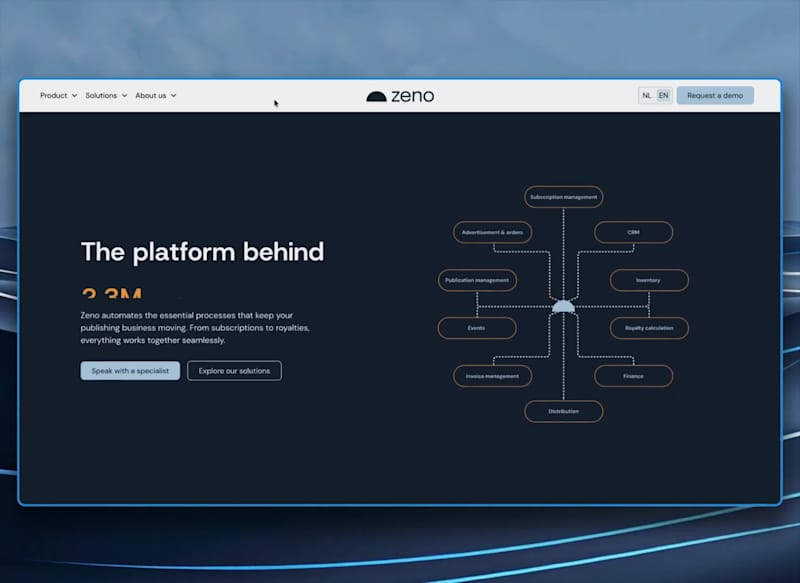Select the Subscription management node
Image resolution: width=800 pixels, height=583 pixels.
[563, 197]
